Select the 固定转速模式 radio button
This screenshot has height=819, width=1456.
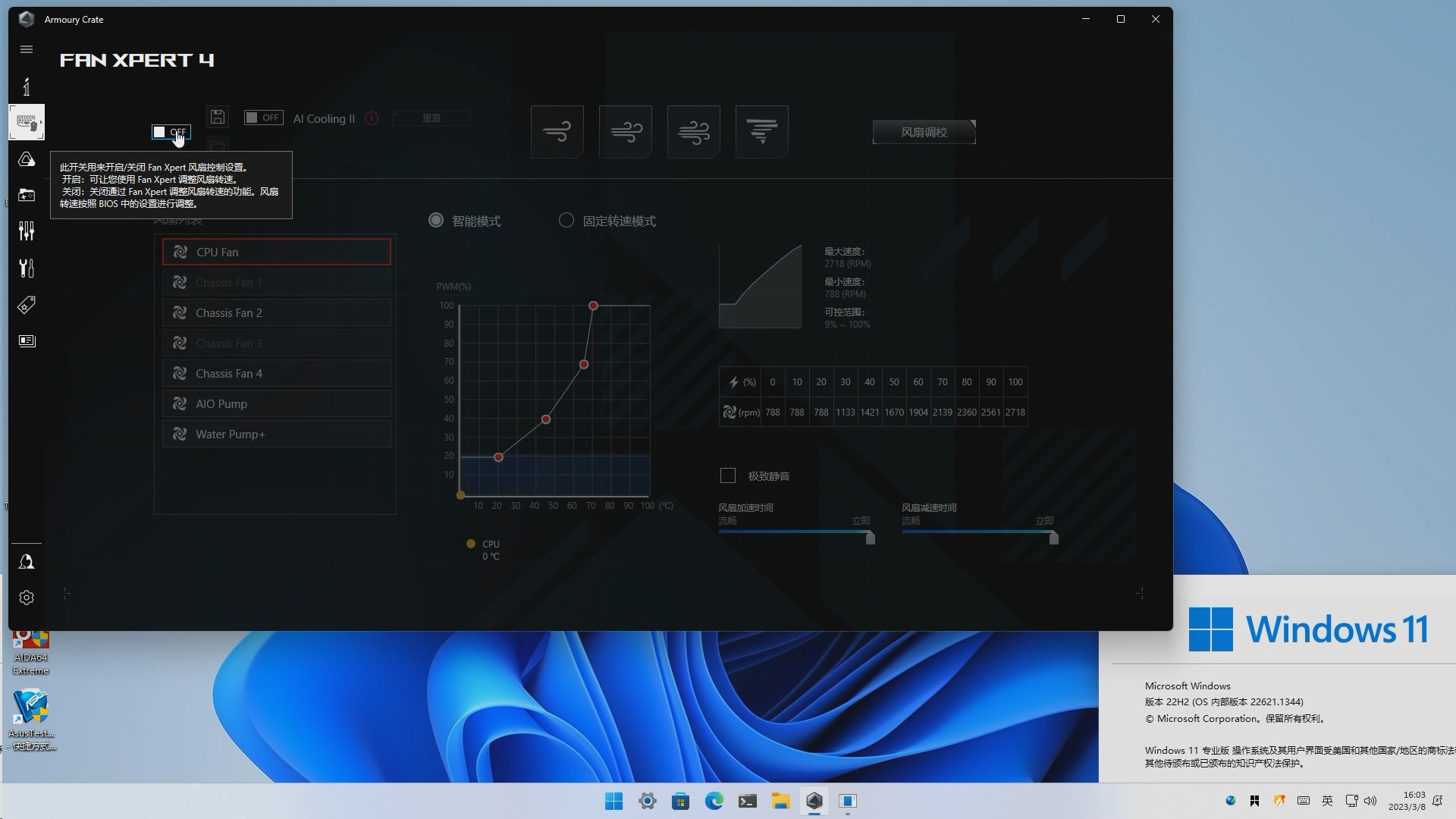[x=566, y=221]
